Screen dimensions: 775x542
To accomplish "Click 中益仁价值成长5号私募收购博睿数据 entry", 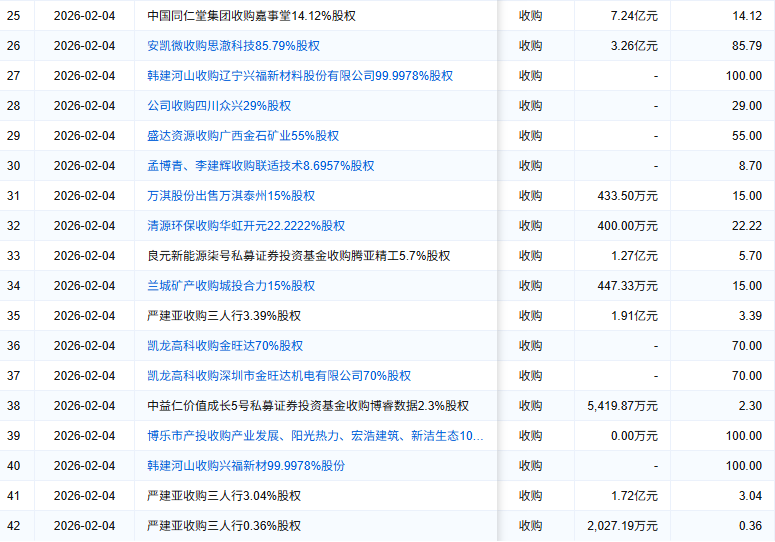I will tap(307, 406).
